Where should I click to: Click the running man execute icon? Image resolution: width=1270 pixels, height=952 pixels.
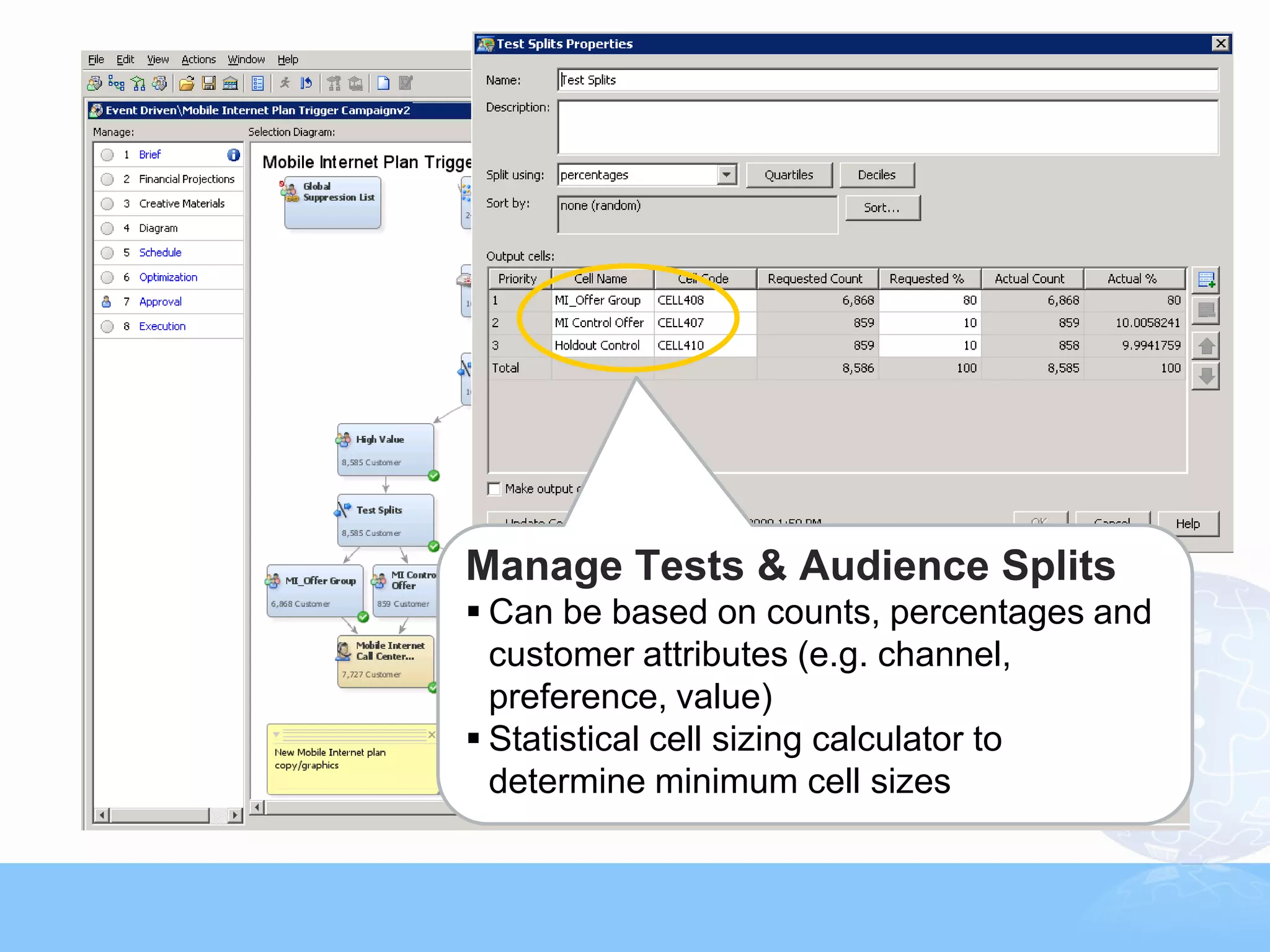click(x=285, y=83)
